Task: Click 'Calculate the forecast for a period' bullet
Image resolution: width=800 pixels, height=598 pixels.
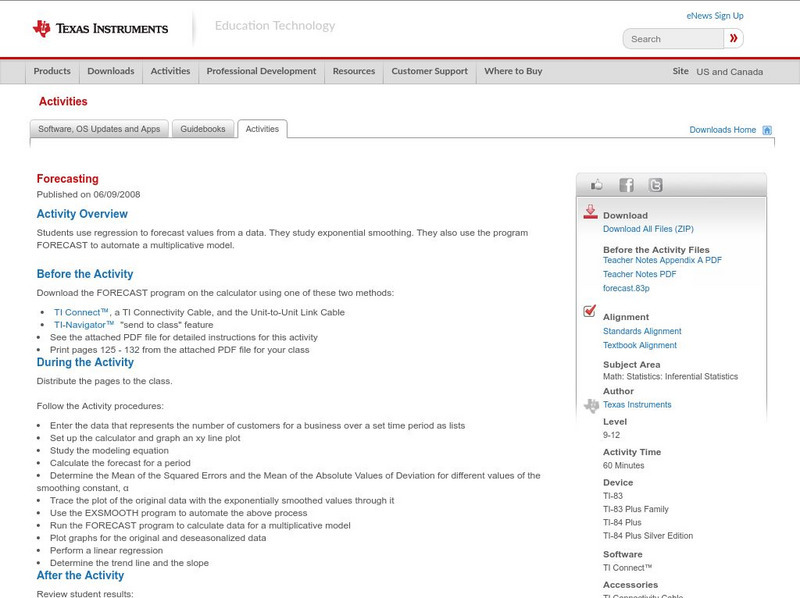Action: coord(120,463)
